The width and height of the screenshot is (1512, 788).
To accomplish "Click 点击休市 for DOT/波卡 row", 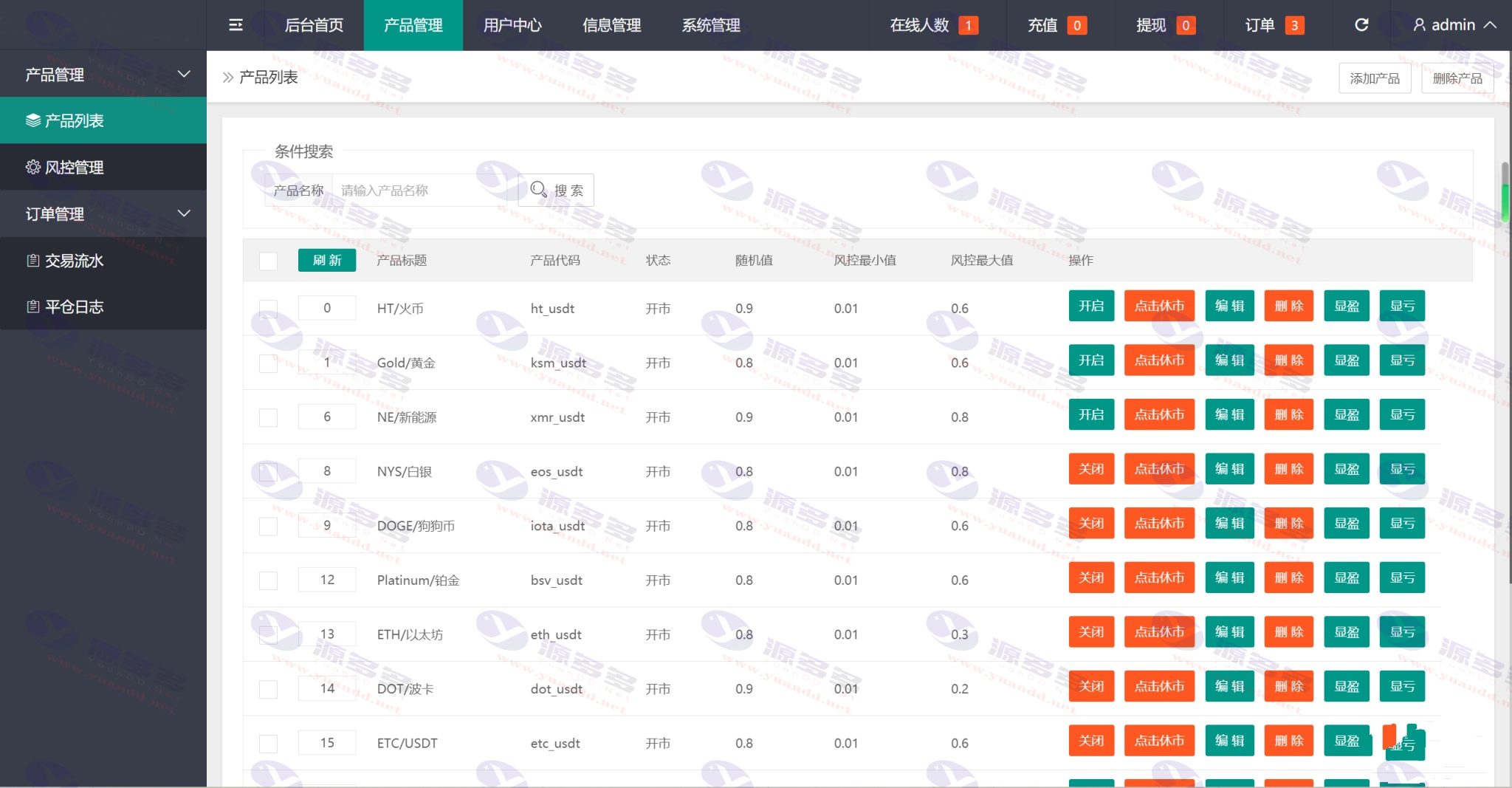I will (x=1159, y=686).
